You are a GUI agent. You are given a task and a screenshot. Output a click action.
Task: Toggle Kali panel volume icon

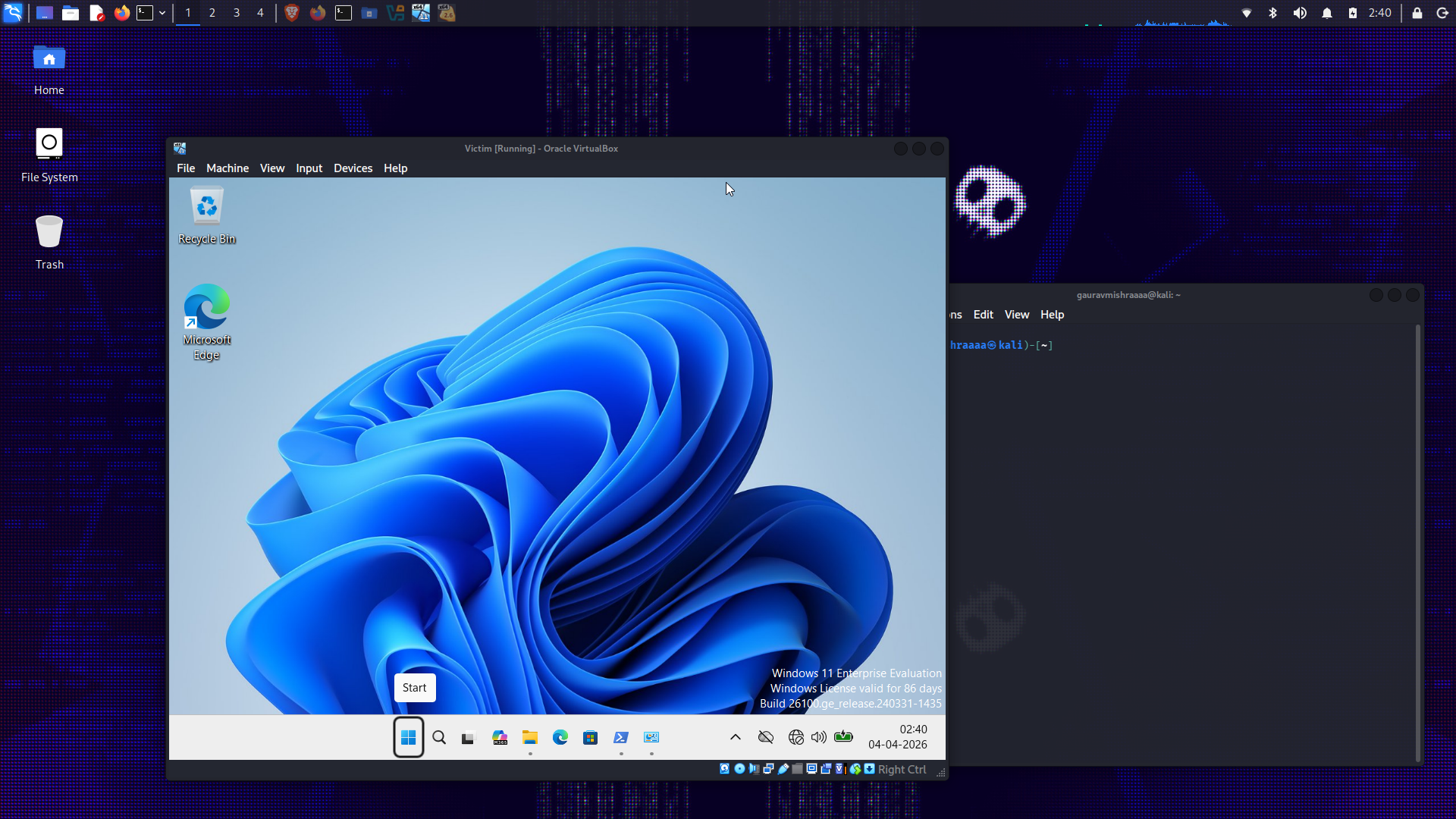click(1300, 13)
